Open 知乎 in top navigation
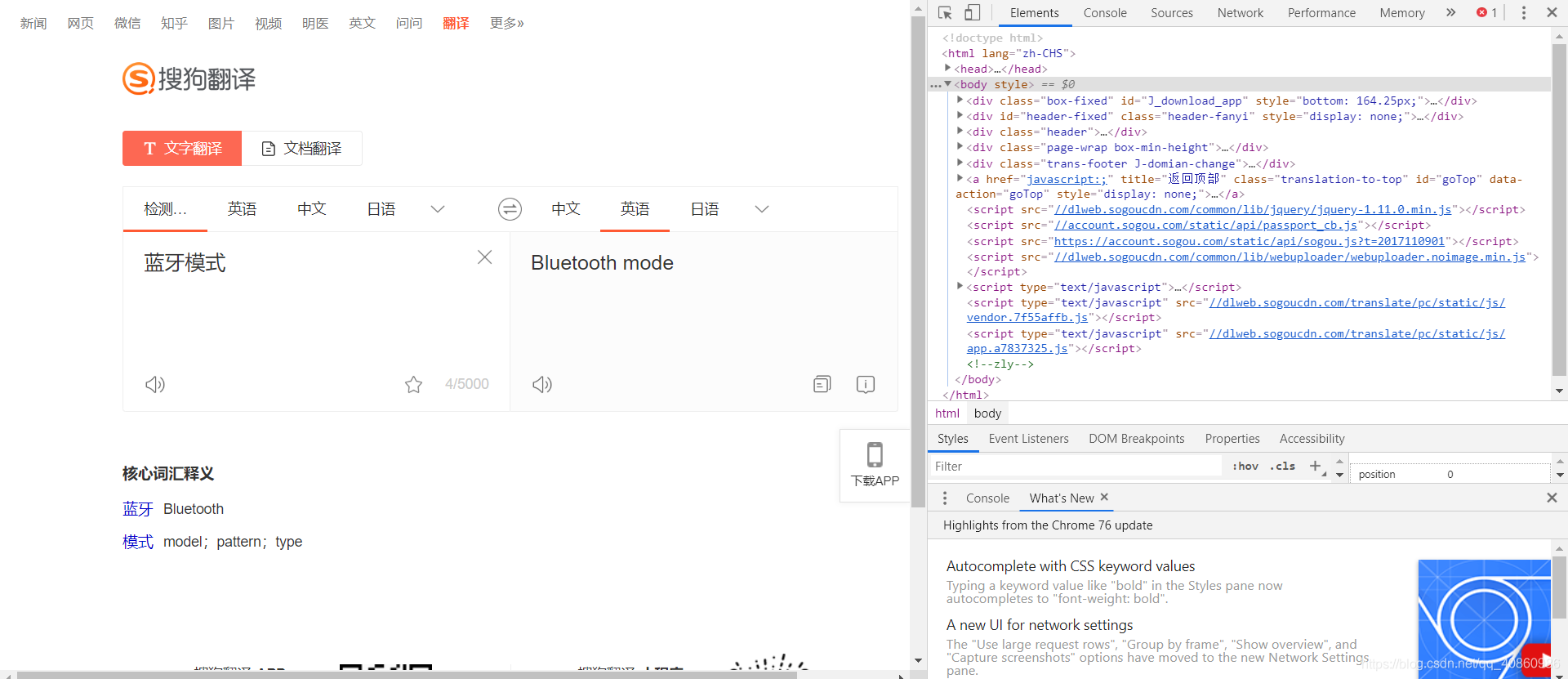The height and width of the screenshot is (679, 1568). coord(174,23)
